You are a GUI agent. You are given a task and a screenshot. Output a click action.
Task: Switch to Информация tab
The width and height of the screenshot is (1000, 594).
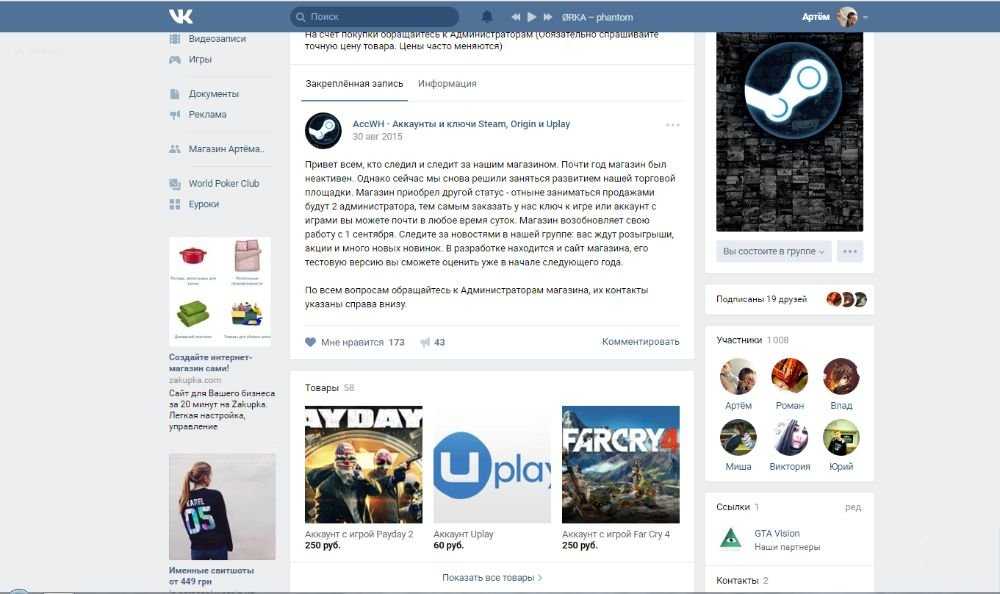coord(447,84)
